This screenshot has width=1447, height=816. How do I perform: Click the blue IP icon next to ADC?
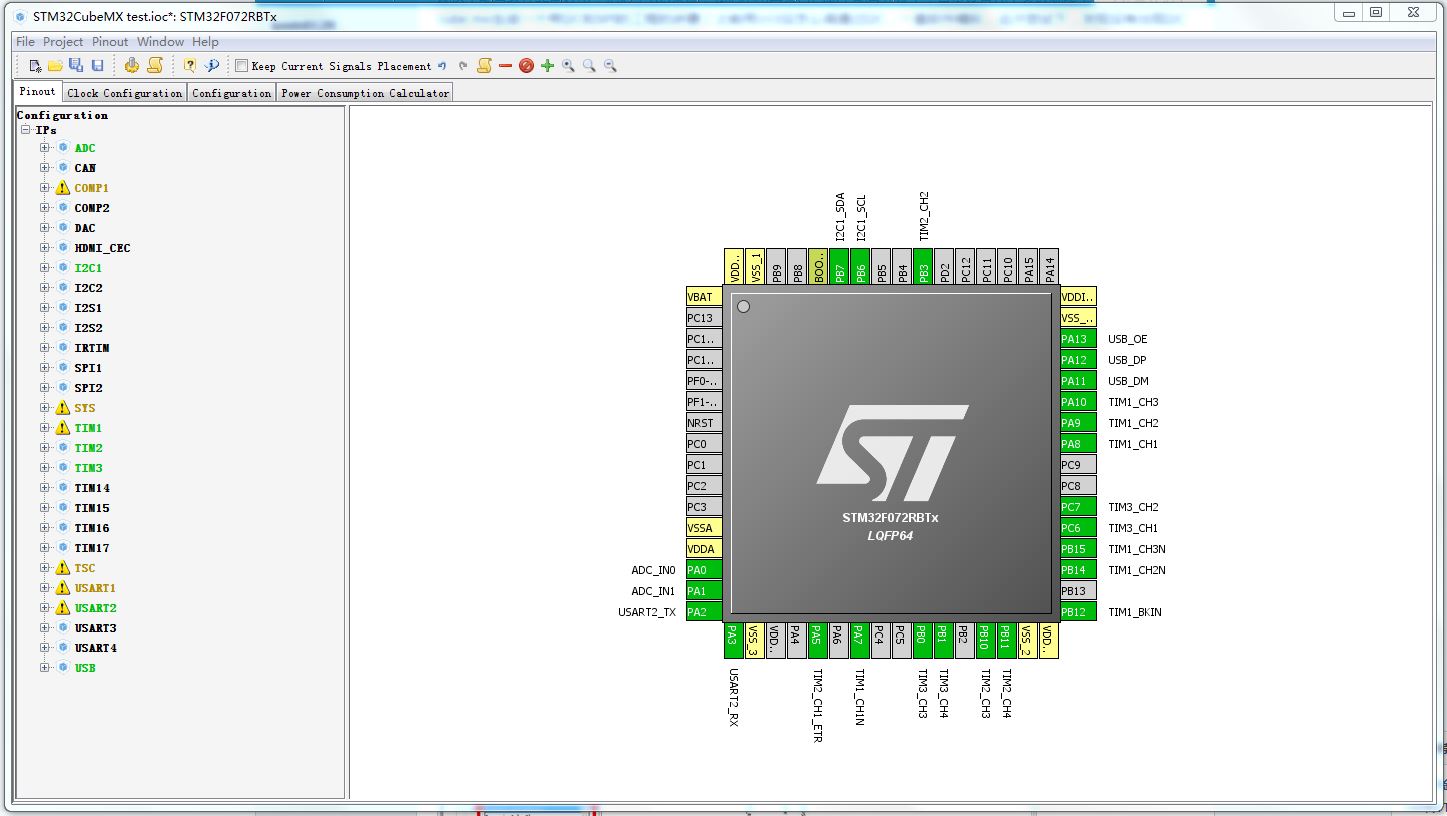(x=63, y=148)
